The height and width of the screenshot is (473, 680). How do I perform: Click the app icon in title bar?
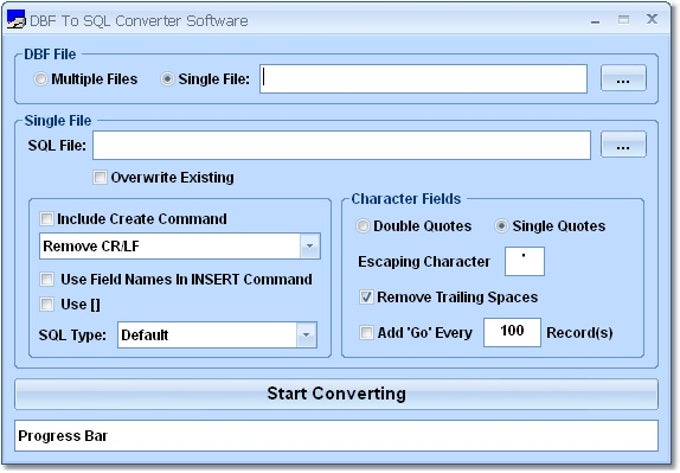[x=17, y=20]
